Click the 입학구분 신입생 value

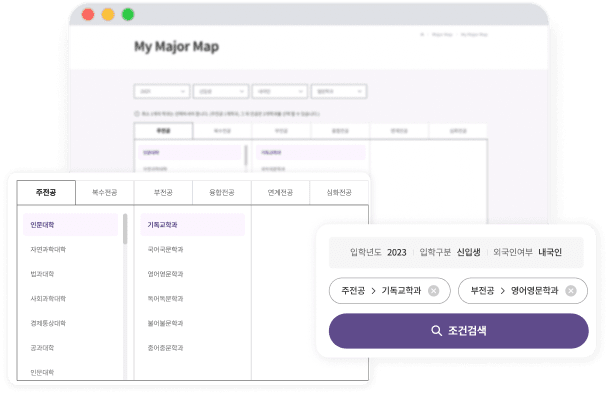click(468, 252)
